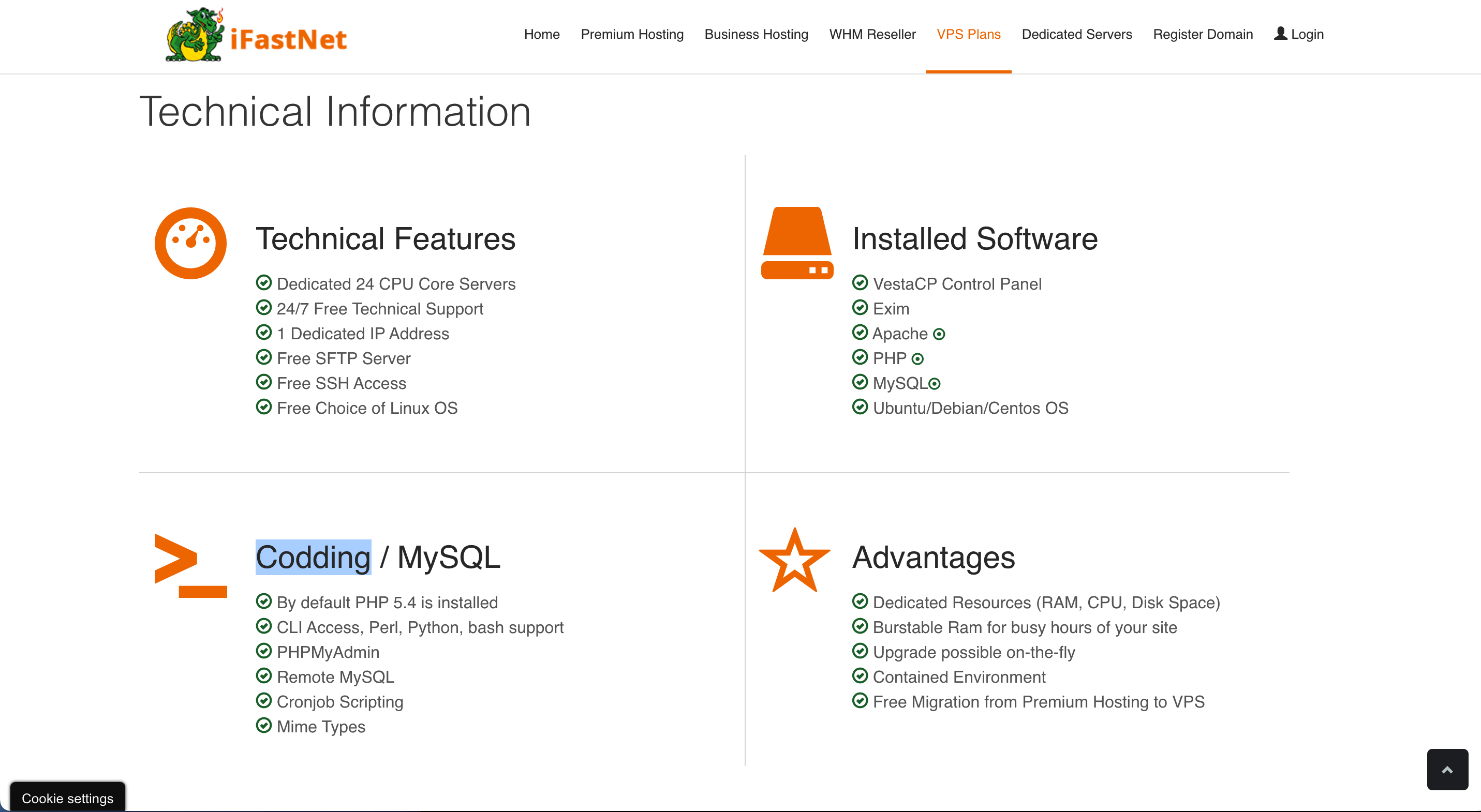Click the checkmark beside Contained Environment
1481x812 pixels.
[x=860, y=676]
